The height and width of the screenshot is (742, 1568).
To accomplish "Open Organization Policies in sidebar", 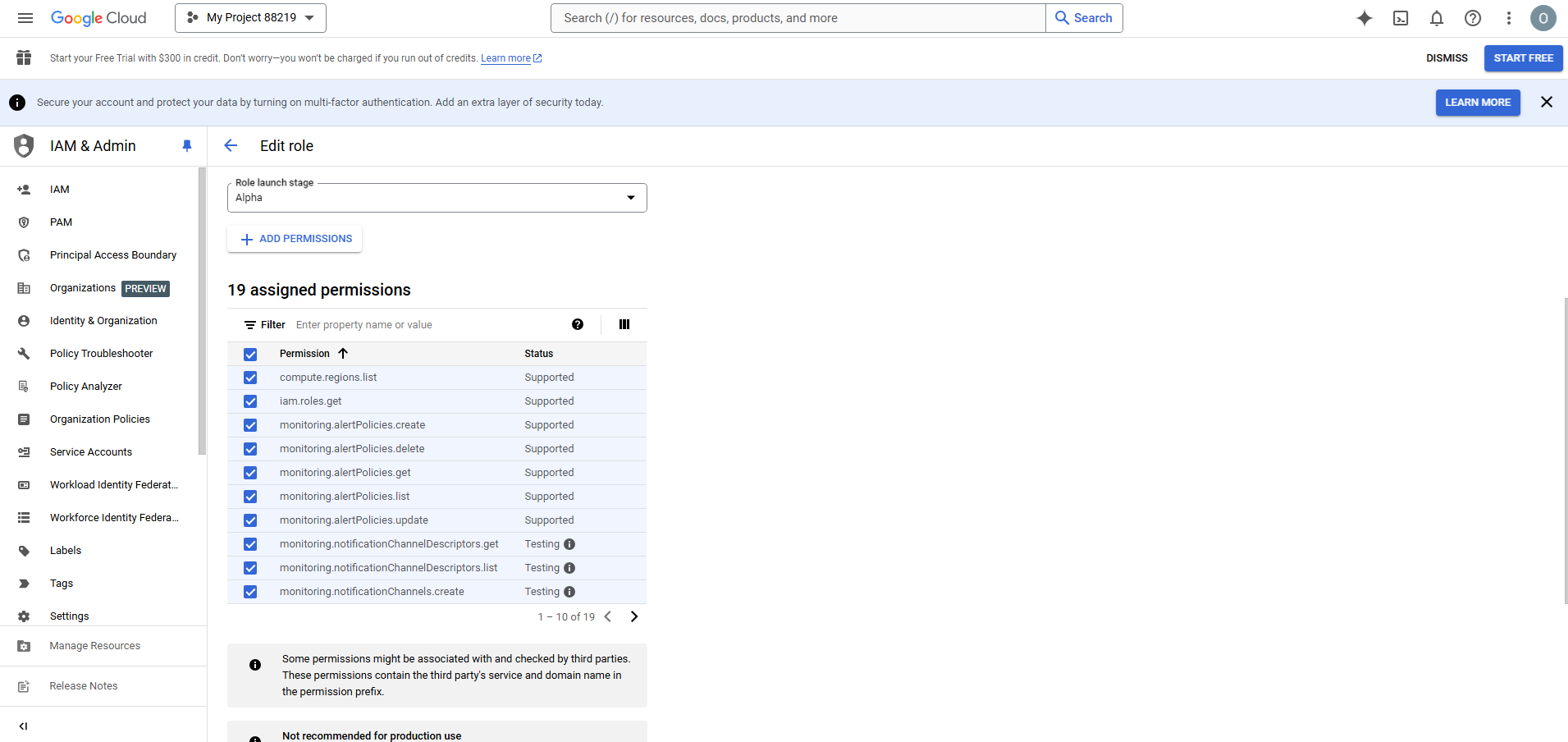I will (98, 419).
